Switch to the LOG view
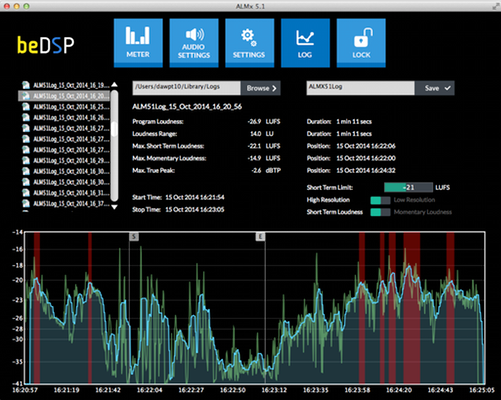This screenshot has height=400, width=501. 305,43
